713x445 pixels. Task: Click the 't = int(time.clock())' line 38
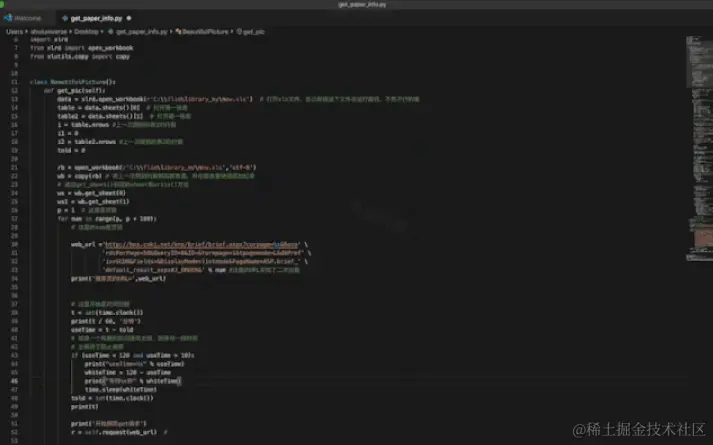(107, 313)
